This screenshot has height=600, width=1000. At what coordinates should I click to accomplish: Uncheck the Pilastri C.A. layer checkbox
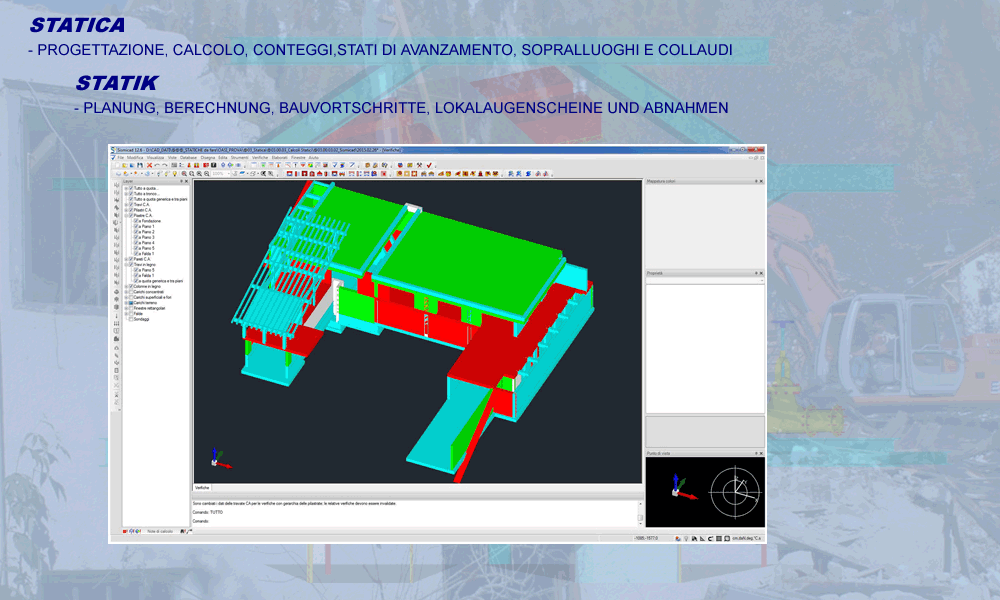point(131,210)
